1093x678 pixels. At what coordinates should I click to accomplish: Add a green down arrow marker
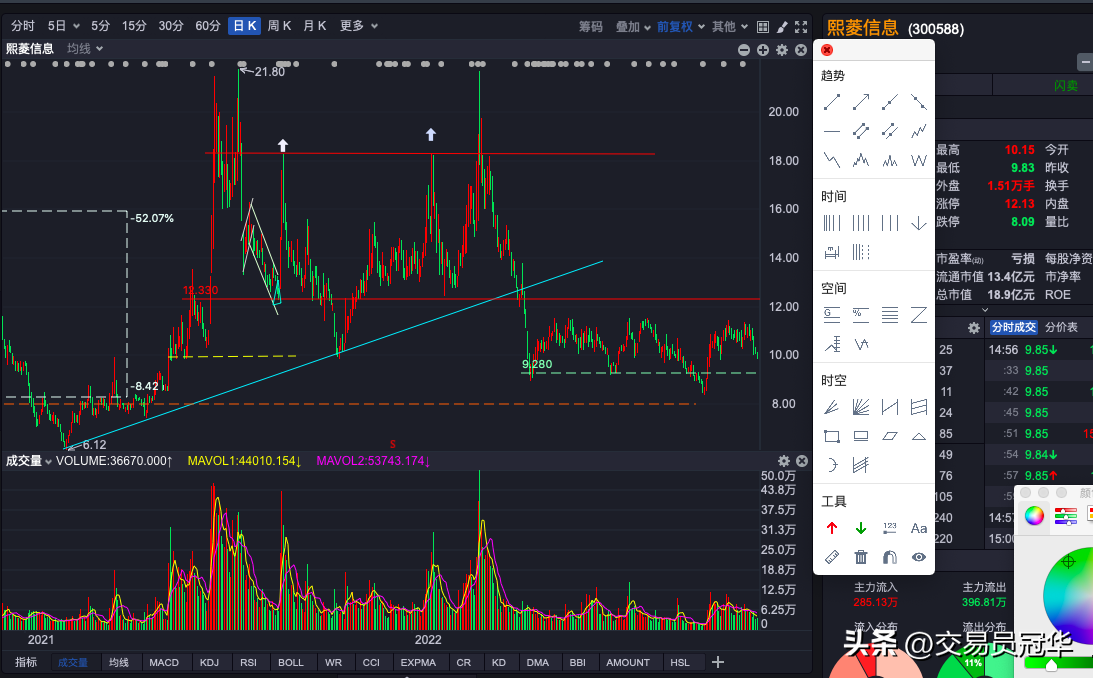(x=861, y=528)
